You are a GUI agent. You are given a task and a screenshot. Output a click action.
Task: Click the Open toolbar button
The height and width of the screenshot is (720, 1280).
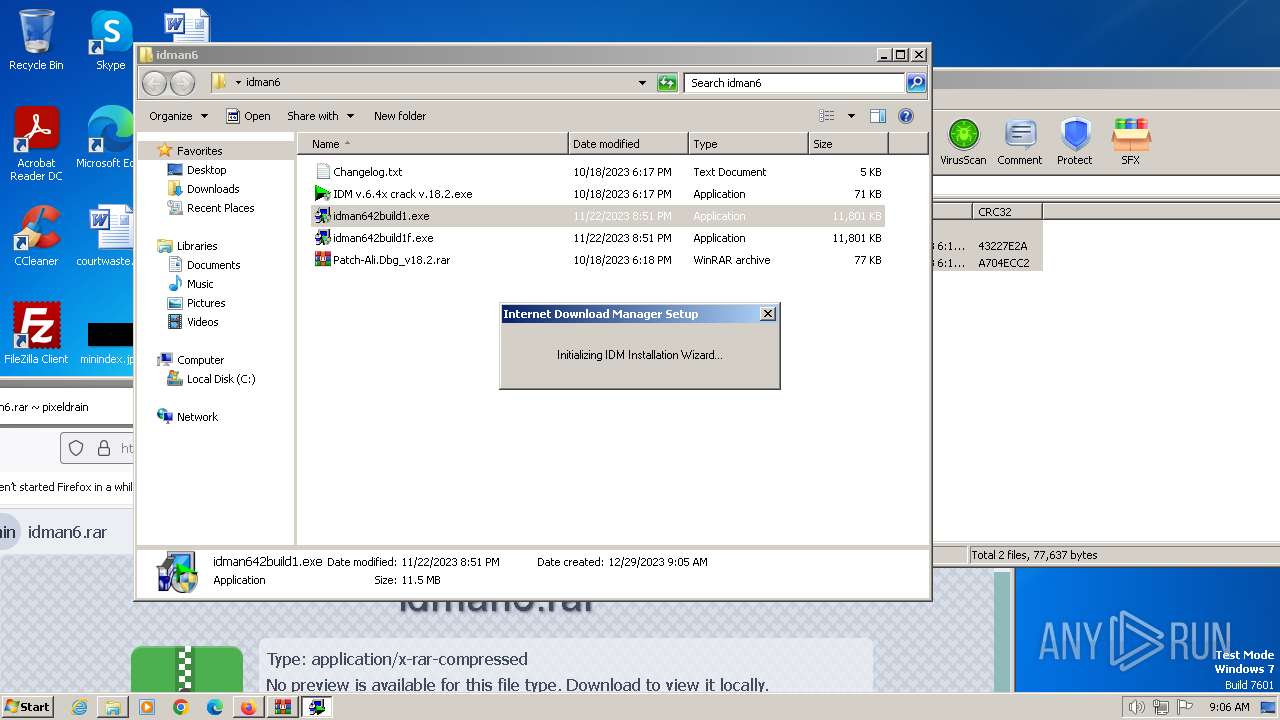[x=248, y=116]
